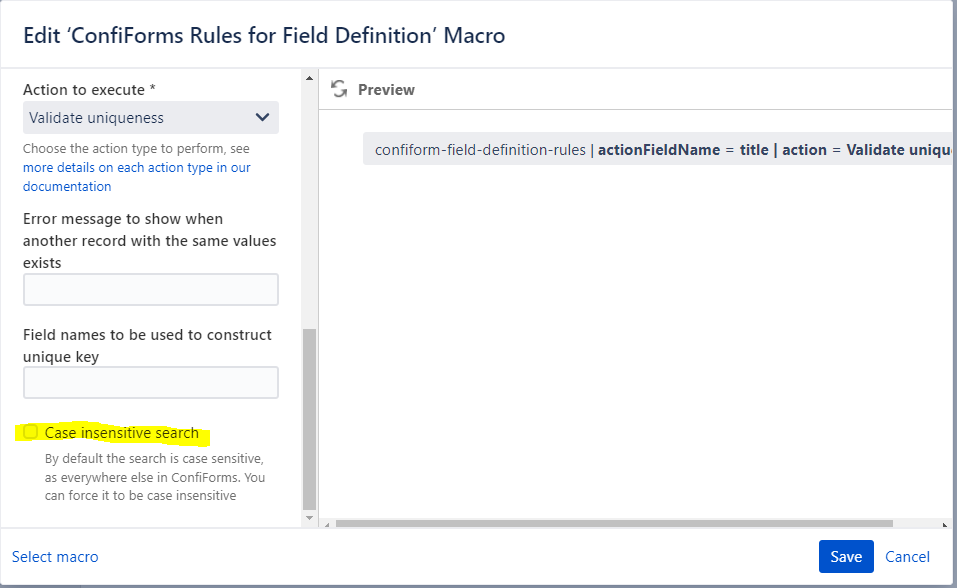Screen dimensions: 957x588
Task: Click the 'Field names to be used' label
Action: 148,346
